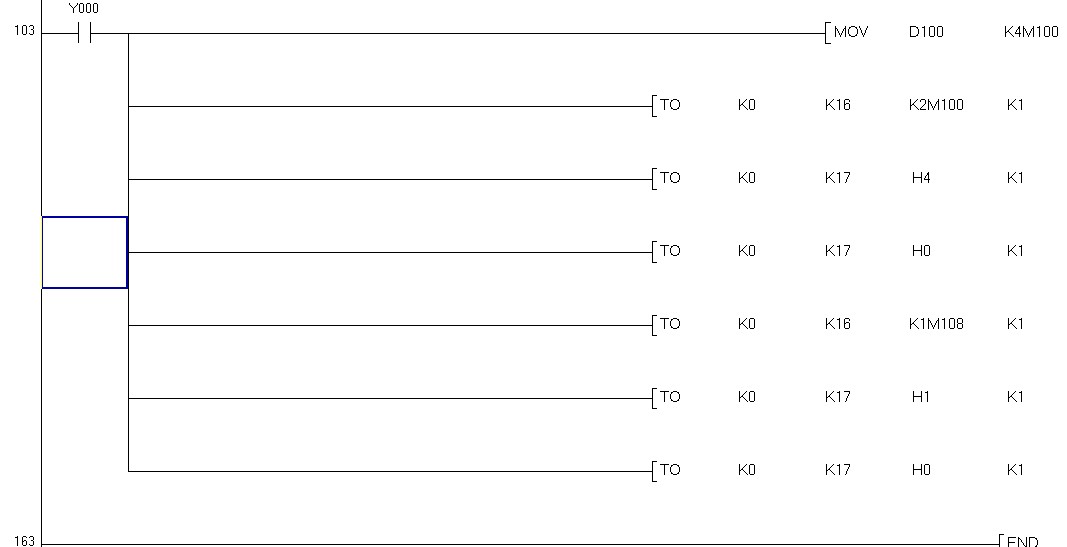The image size is (1067, 547).
Task: Click K17 in the H4 row
Action: tap(838, 178)
